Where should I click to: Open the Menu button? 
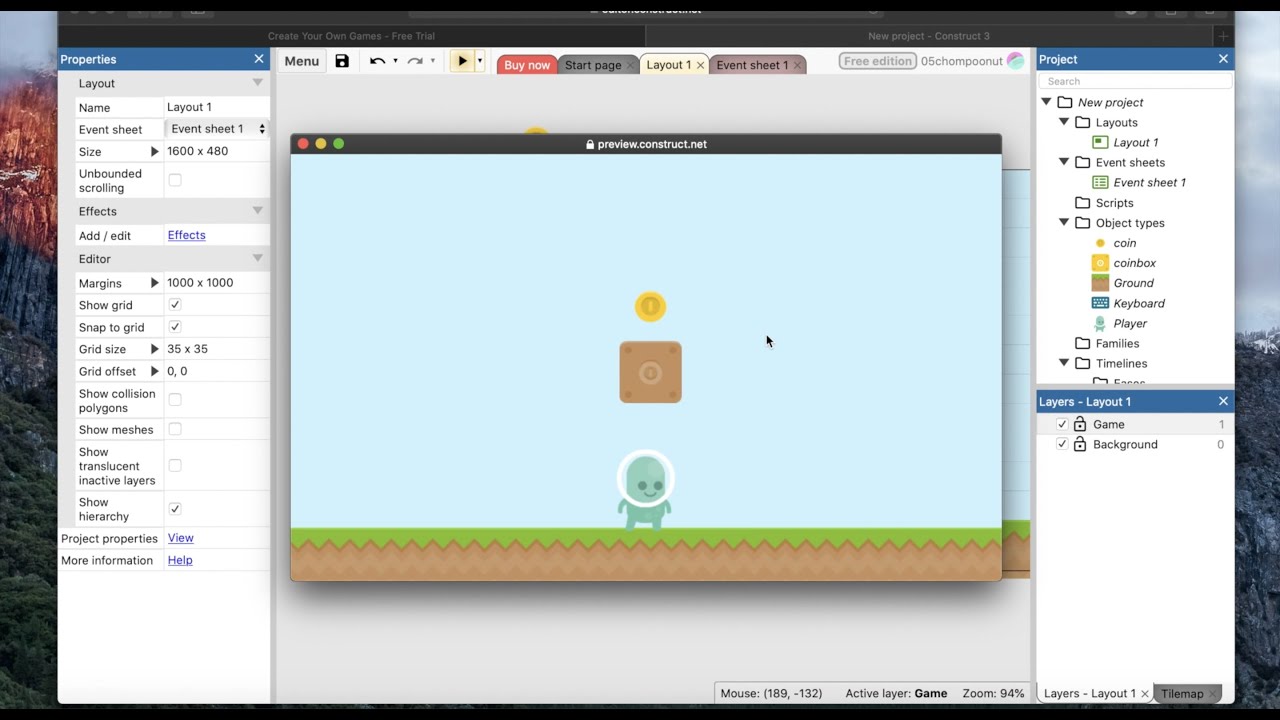pyautogui.click(x=301, y=61)
